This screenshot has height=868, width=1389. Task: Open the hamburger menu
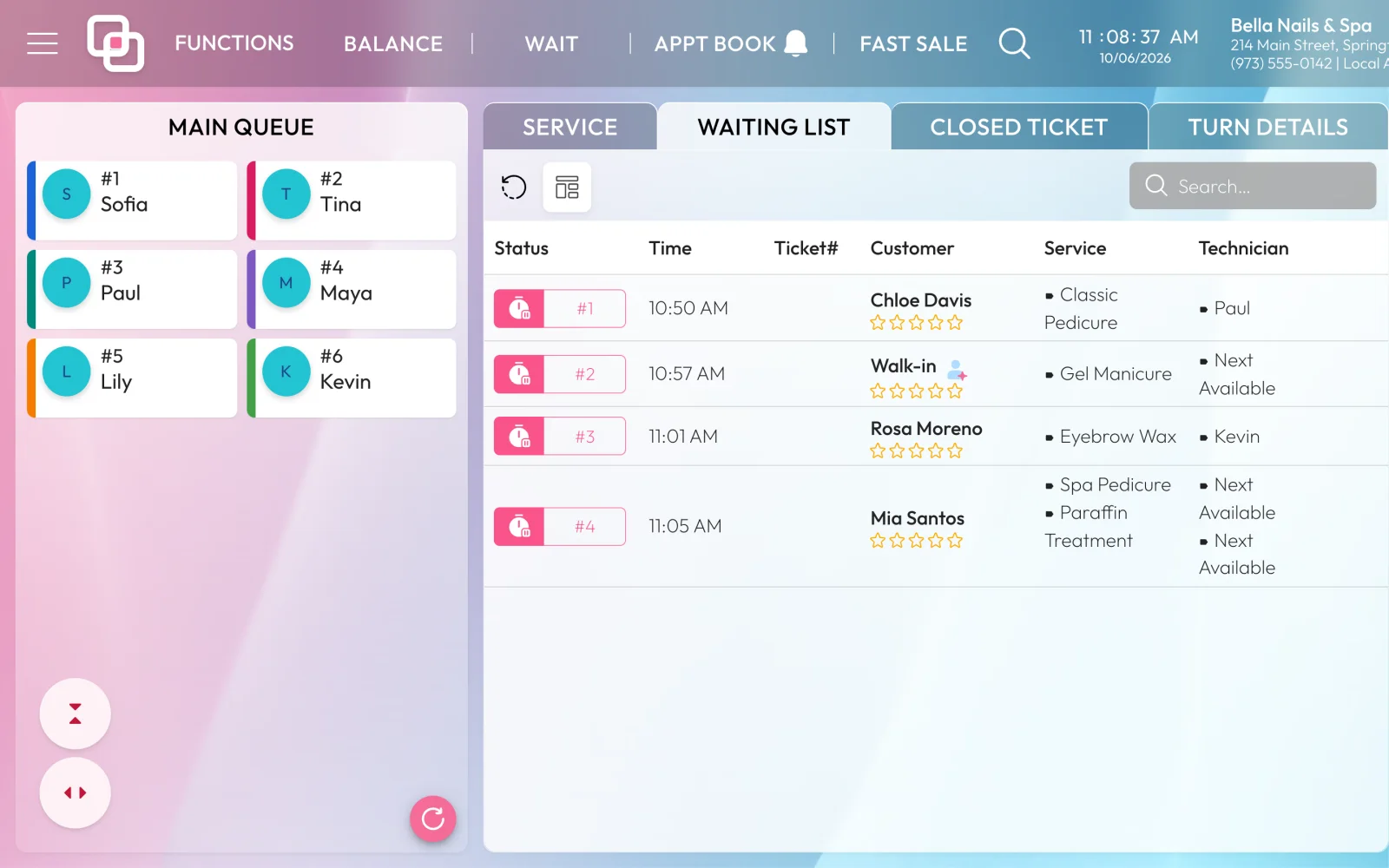pyautogui.click(x=42, y=43)
